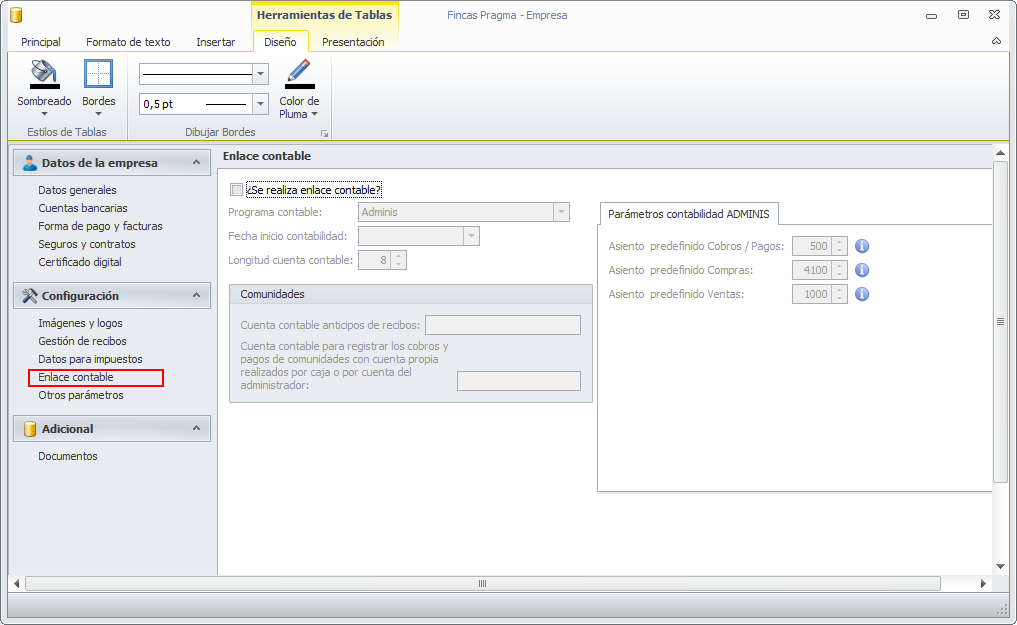The image size is (1017, 625).
Task: Switch to the Presentación ribbon tab
Action: click(353, 42)
